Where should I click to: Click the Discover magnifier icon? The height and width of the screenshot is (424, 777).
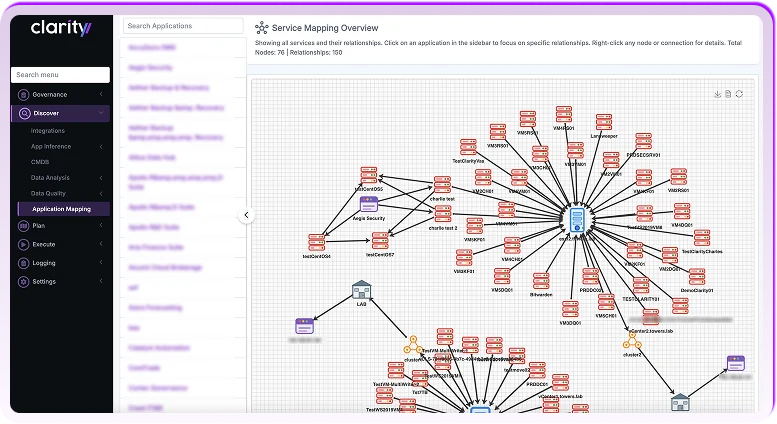tap(24, 113)
